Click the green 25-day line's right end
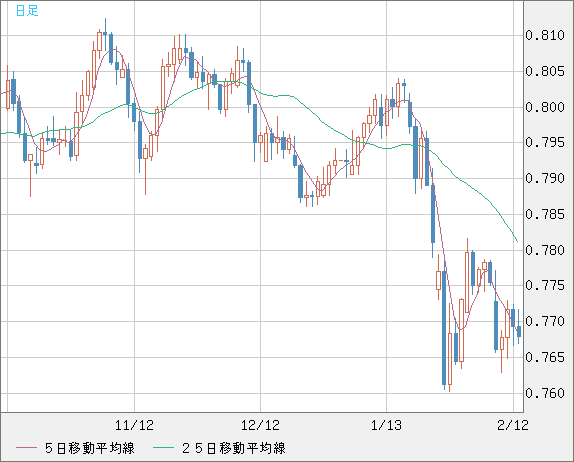 [x=517, y=241]
